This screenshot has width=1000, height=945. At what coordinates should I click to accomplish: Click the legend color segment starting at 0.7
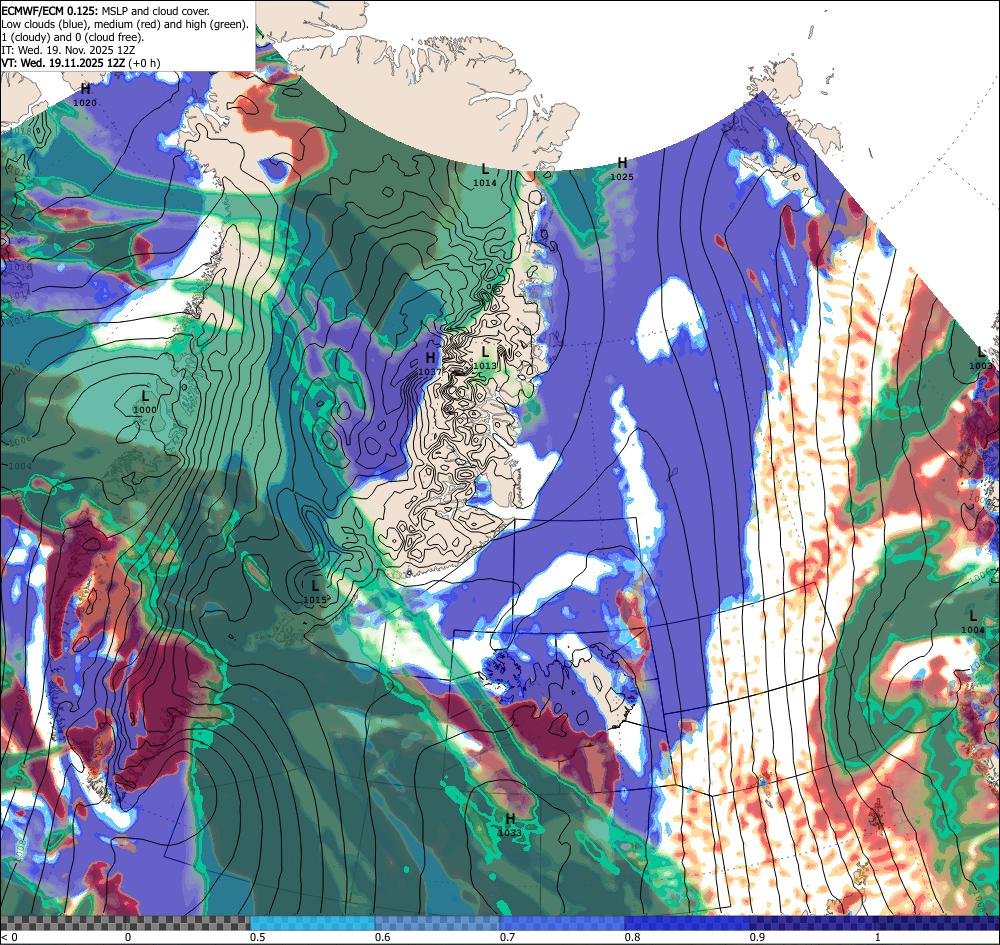[x=562, y=923]
